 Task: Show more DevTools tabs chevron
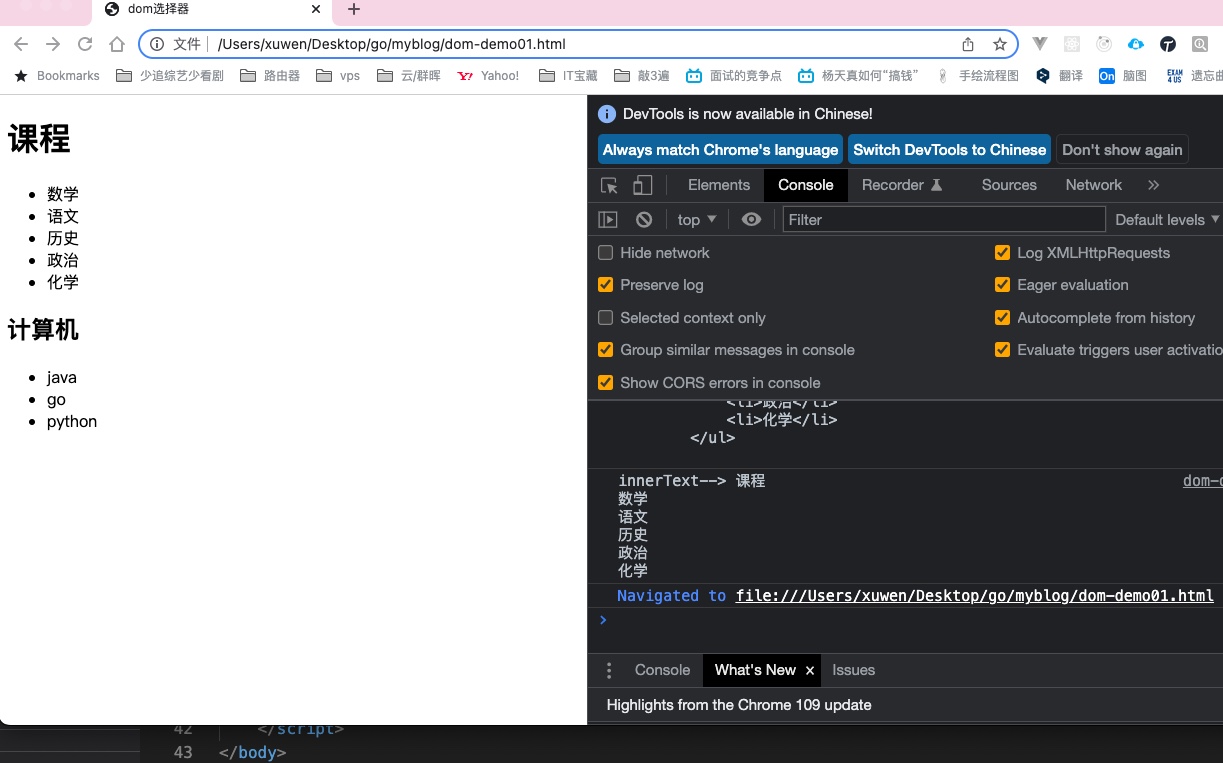pos(1153,185)
